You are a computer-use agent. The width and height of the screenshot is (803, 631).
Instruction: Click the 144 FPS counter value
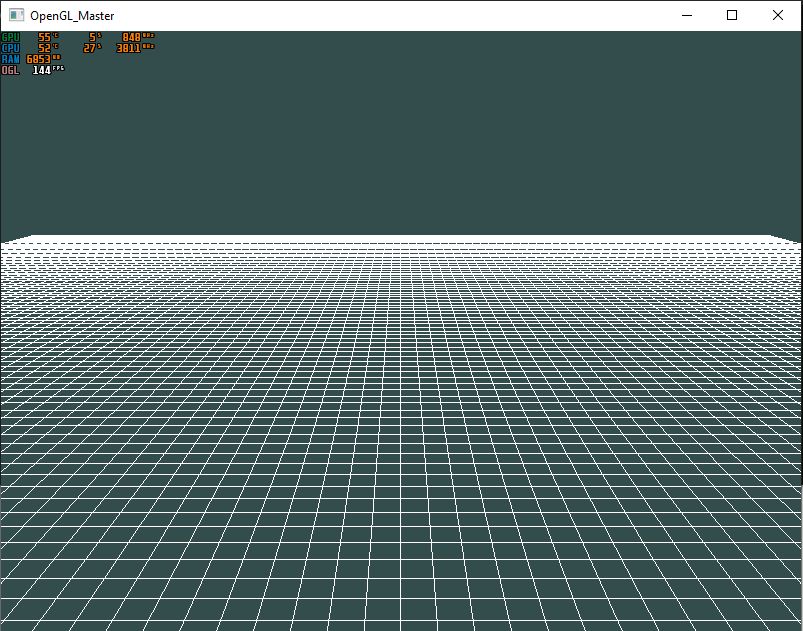tap(41, 70)
